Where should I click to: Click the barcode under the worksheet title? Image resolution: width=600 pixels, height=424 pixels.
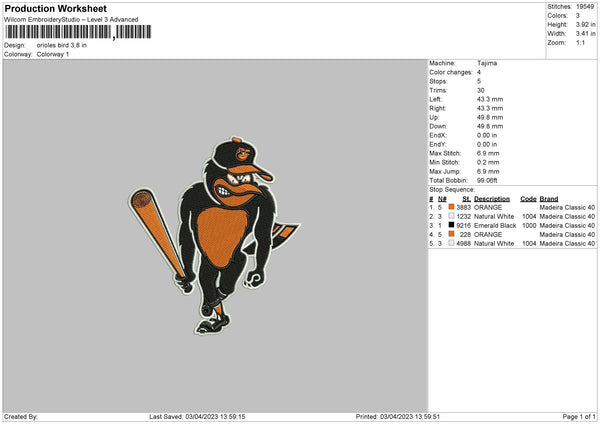tap(78, 32)
